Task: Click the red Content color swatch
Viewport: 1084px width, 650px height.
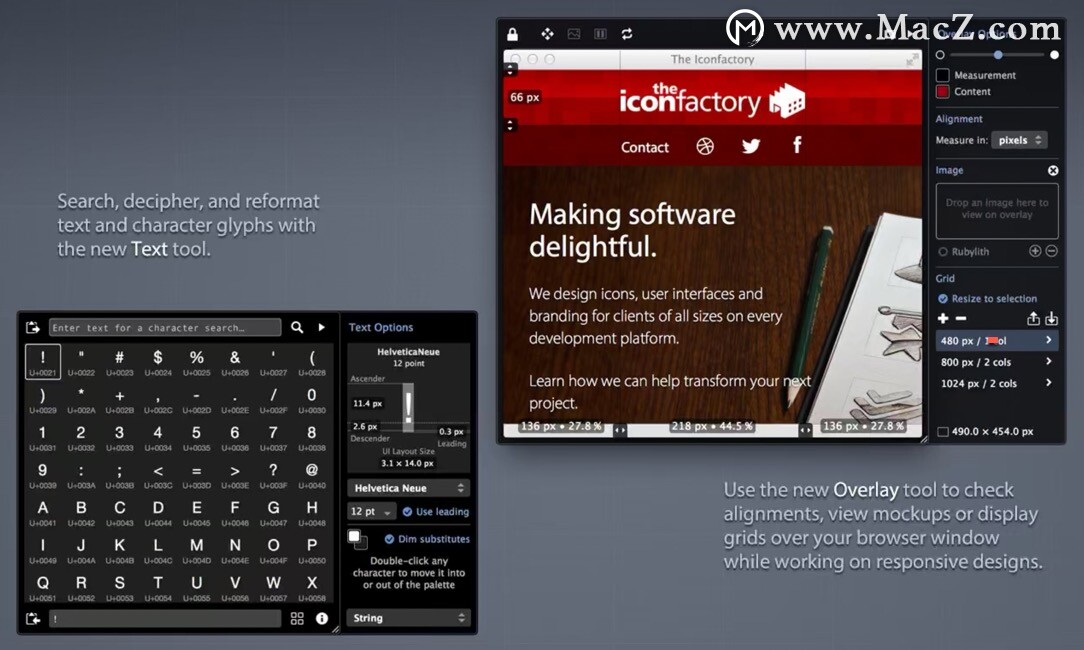Action: 943,91
